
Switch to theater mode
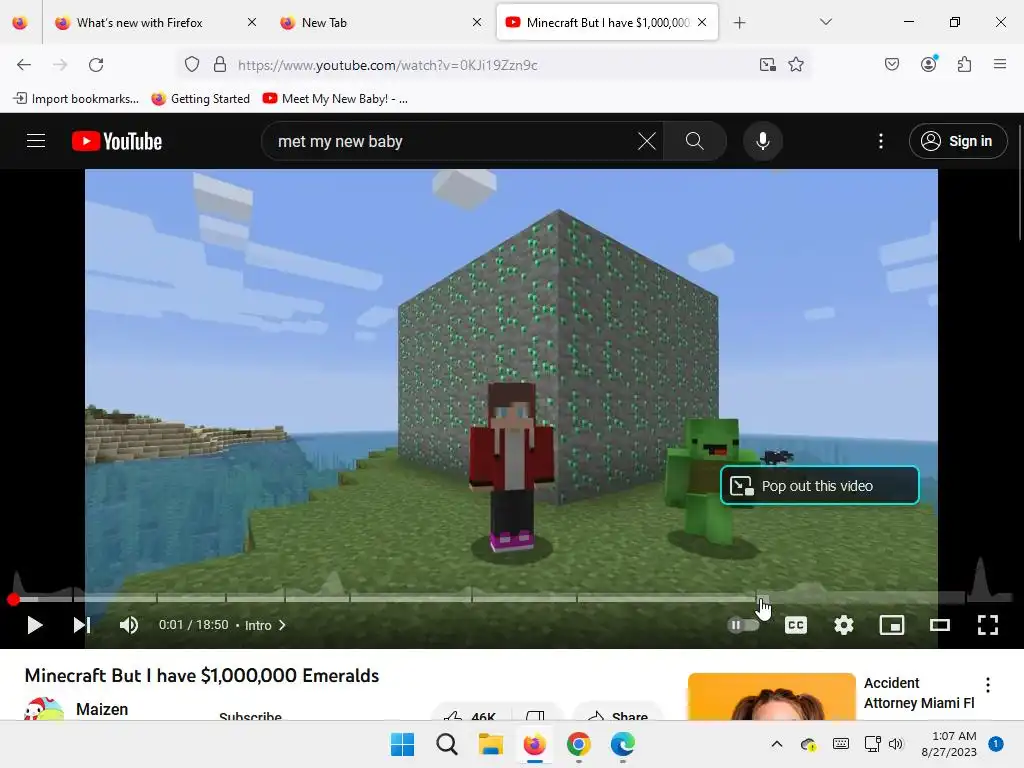(940, 625)
